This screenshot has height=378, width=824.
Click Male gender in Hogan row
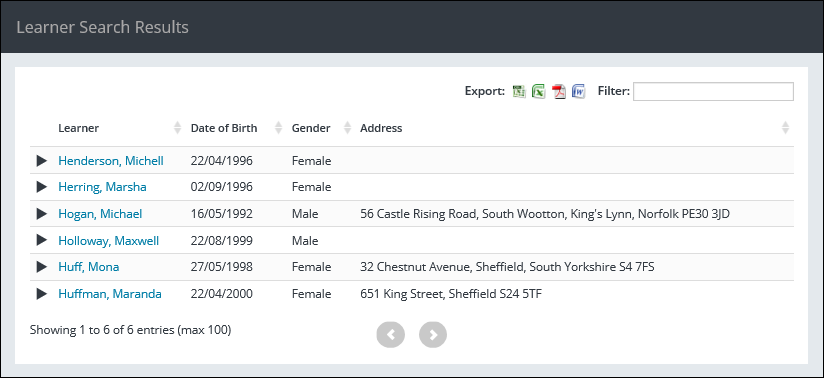coord(305,214)
